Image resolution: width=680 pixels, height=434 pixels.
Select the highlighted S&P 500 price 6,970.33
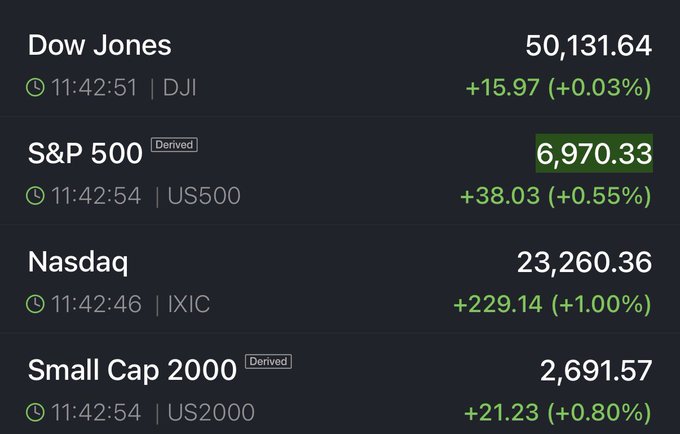click(x=594, y=154)
